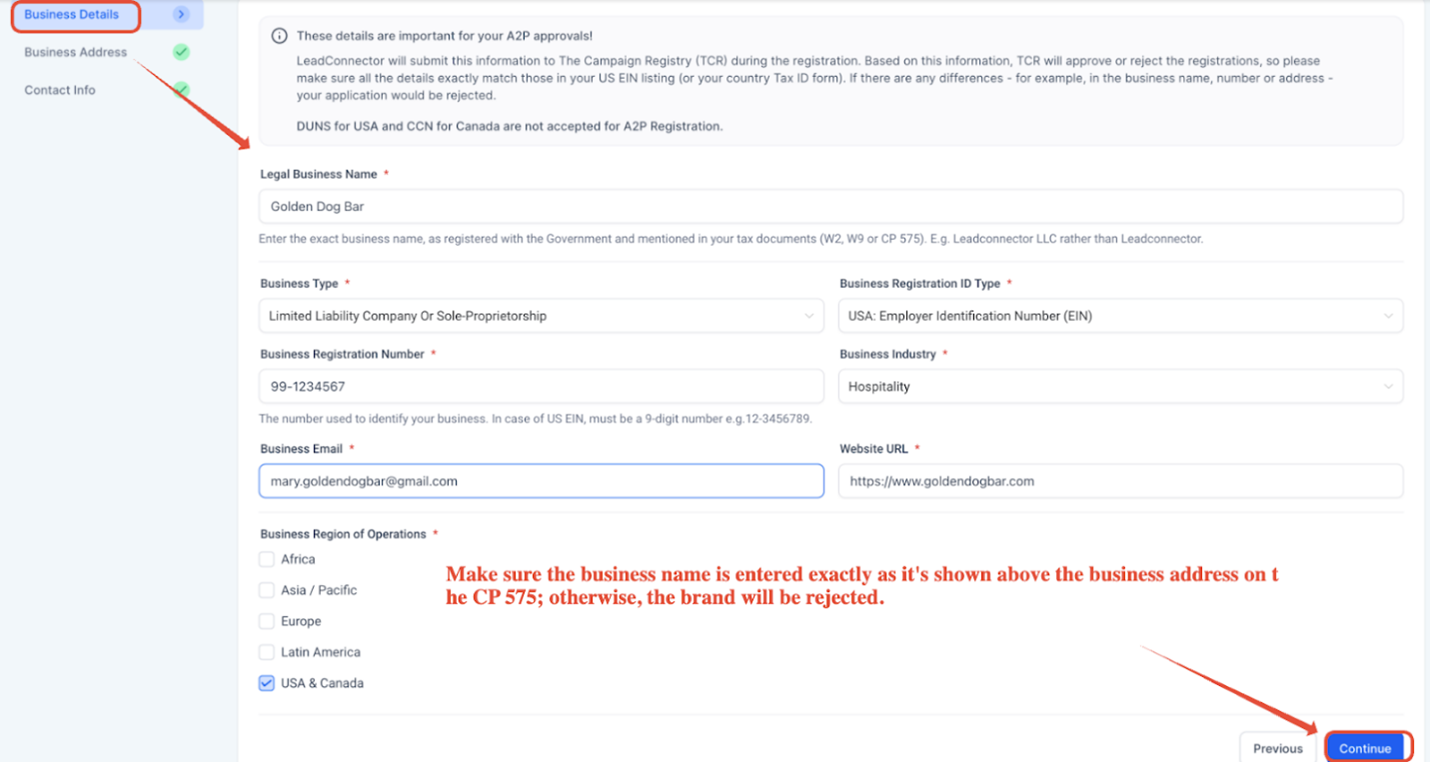The image size is (1430, 762).
Task: Tick the Africa region checkbox
Action: click(x=266, y=559)
